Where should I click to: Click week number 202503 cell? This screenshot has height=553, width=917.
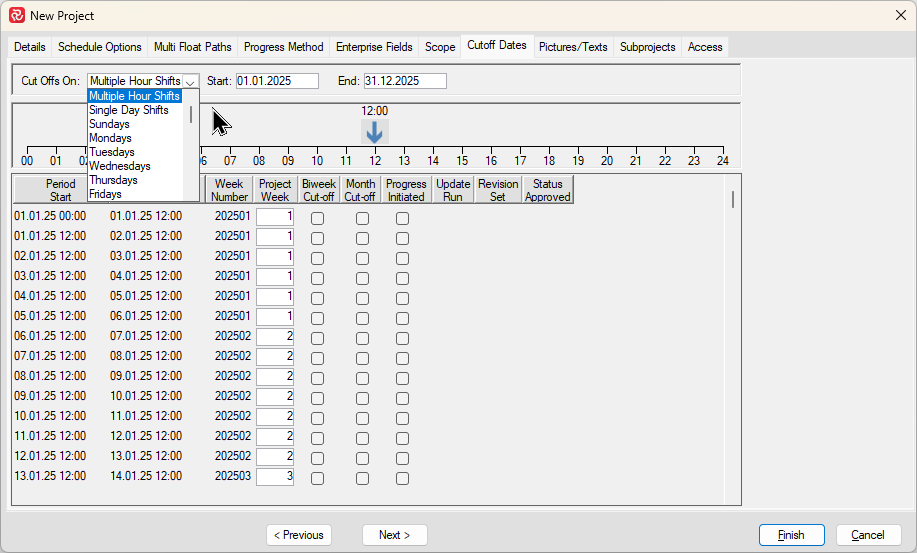232,476
